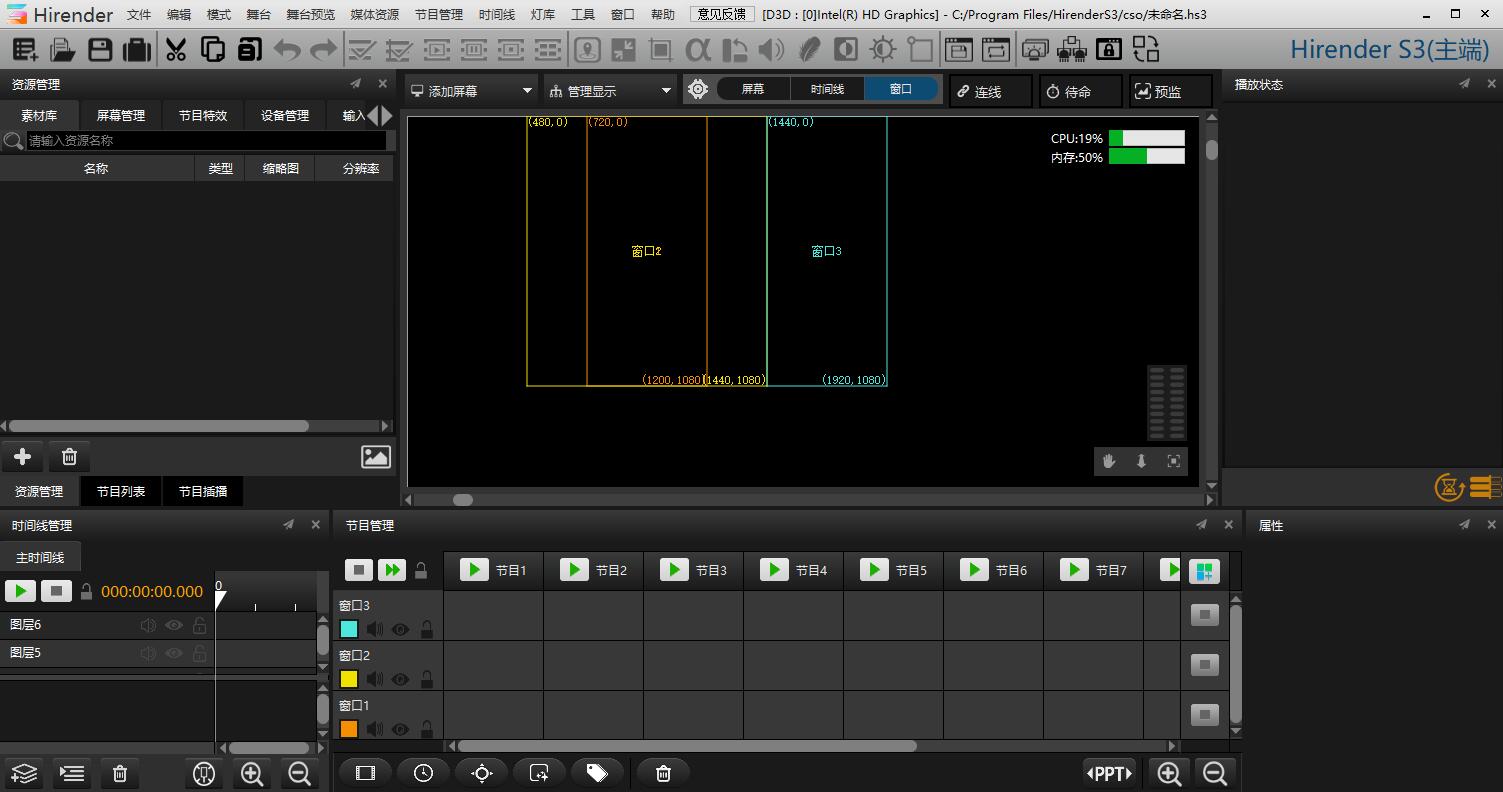The width and height of the screenshot is (1503, 792).
Task: Paste using the clipboard icon
Action: [x=249, y=49]
